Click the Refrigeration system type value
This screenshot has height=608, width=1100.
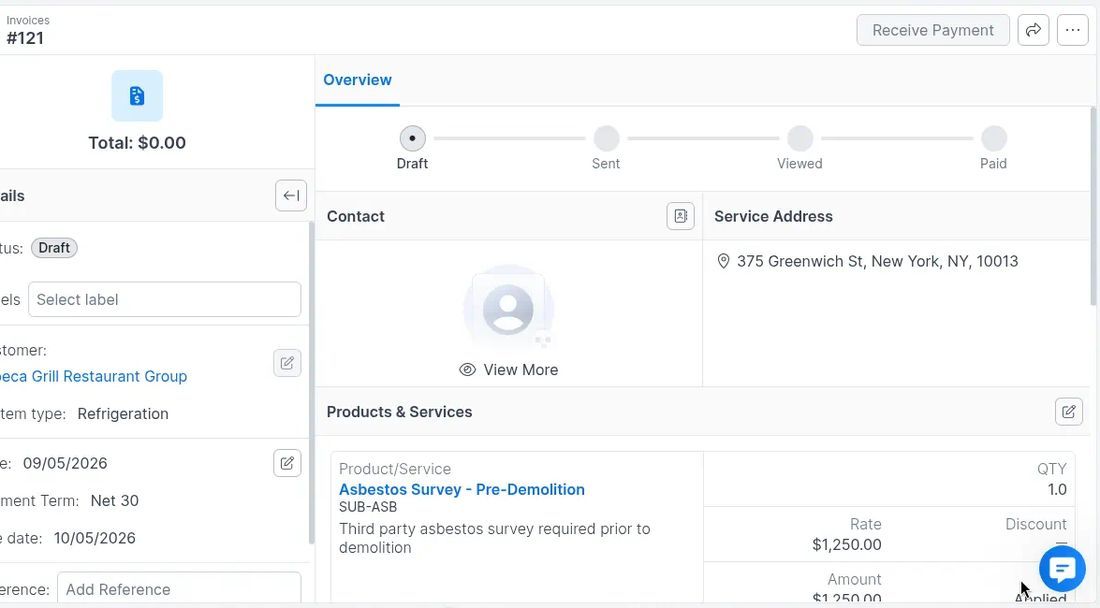pyautogui.click(x=123, y=414)
